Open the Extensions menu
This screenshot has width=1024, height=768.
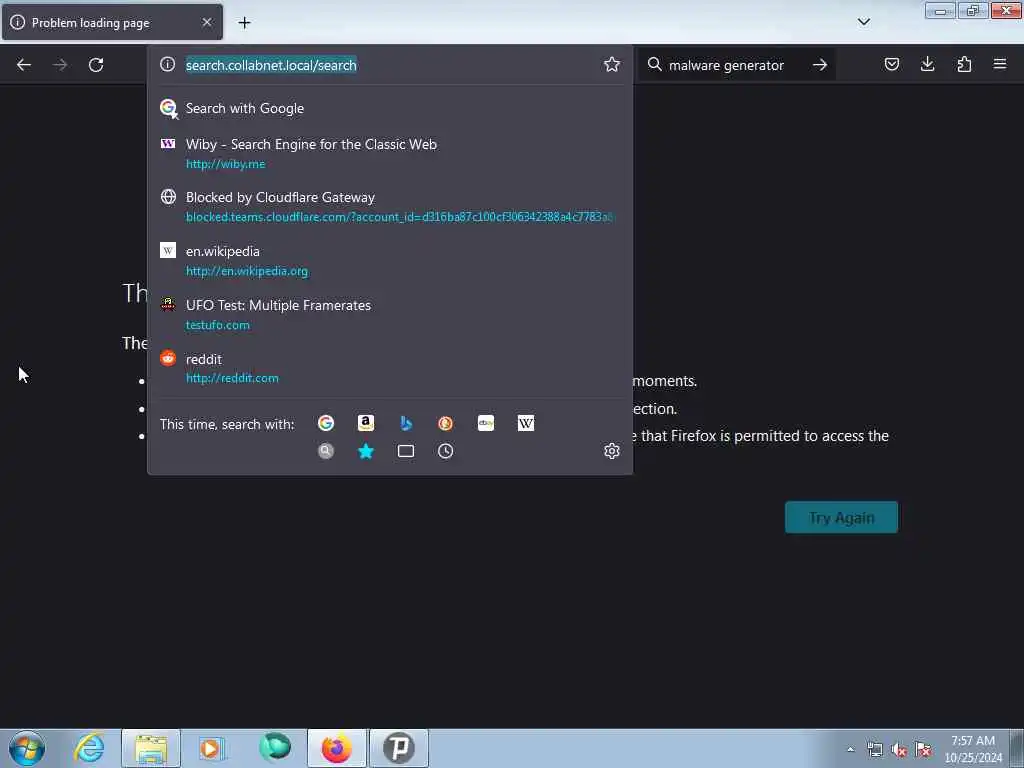964,64
